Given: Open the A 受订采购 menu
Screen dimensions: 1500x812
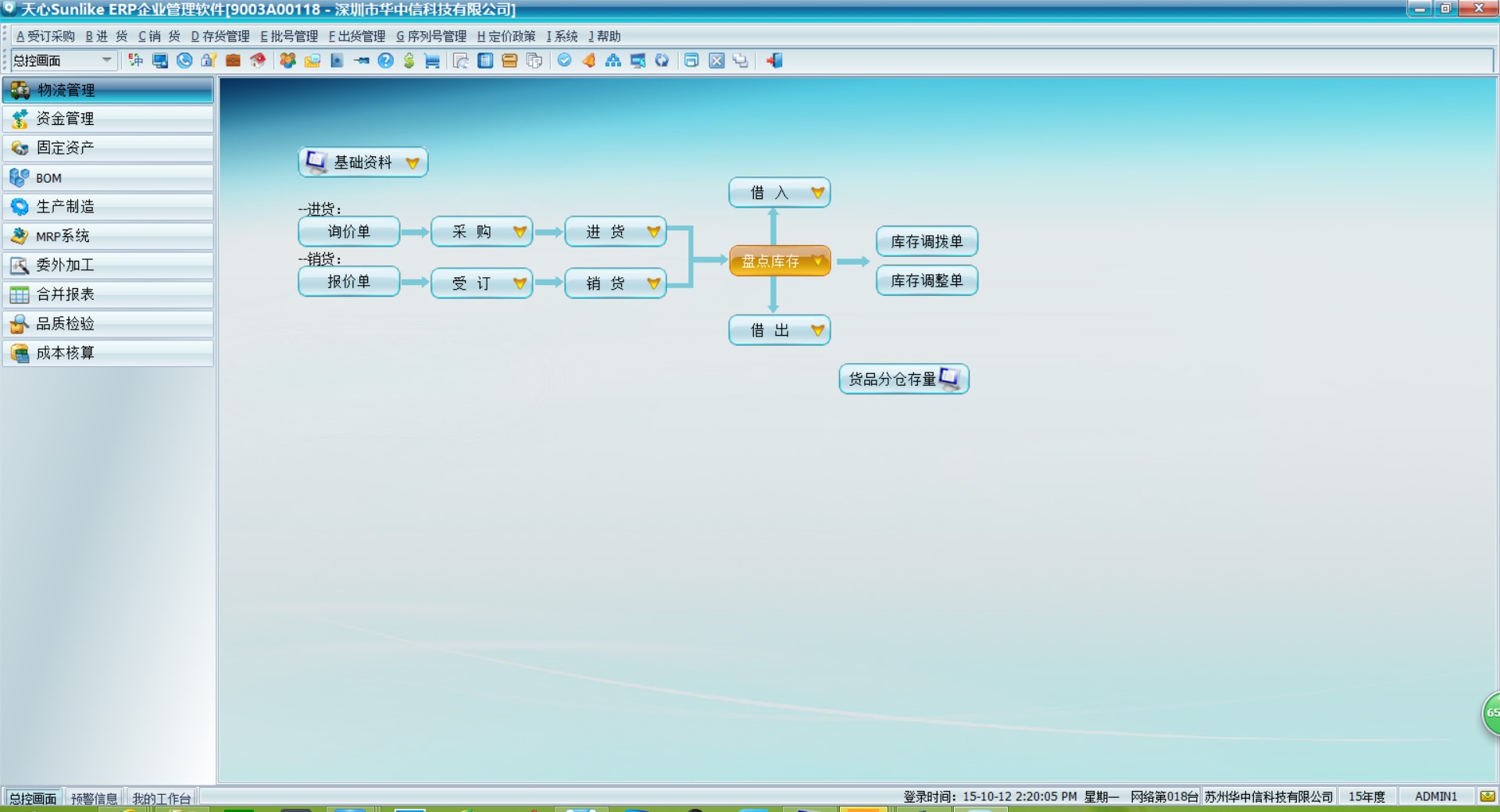Looking at the screenshot, I should [45, 36].
